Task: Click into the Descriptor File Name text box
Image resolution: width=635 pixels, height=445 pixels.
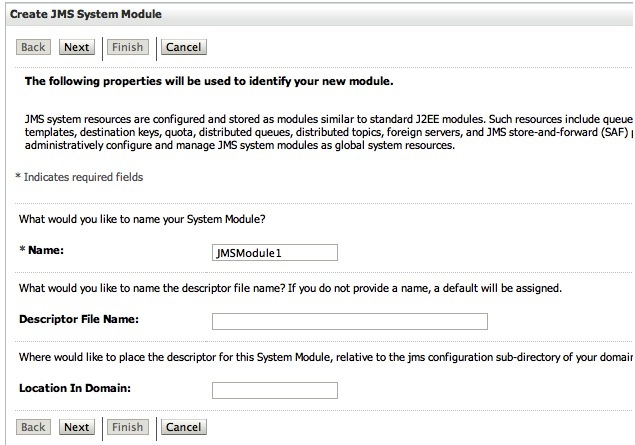Action: 349,321
